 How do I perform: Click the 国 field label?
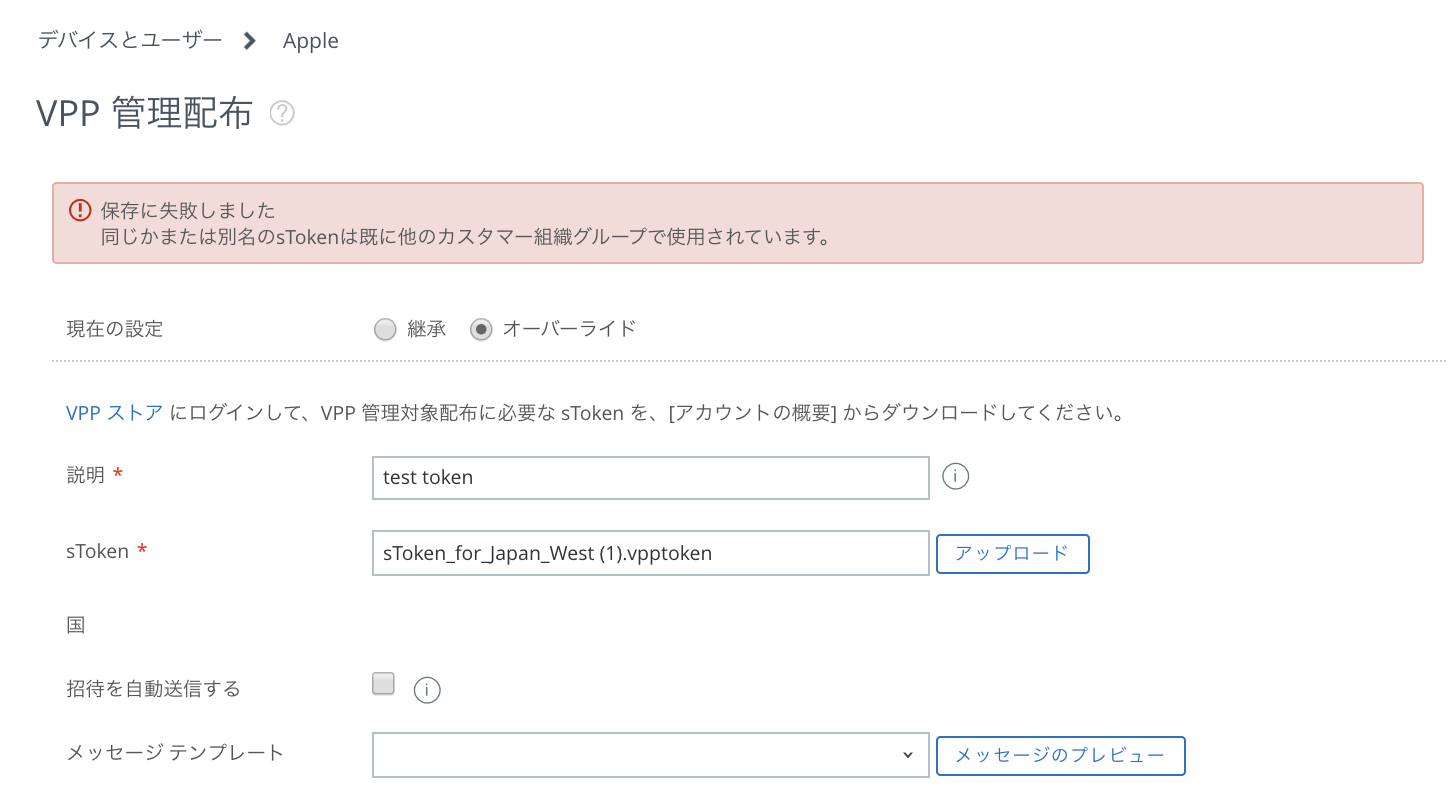point(76,625)
